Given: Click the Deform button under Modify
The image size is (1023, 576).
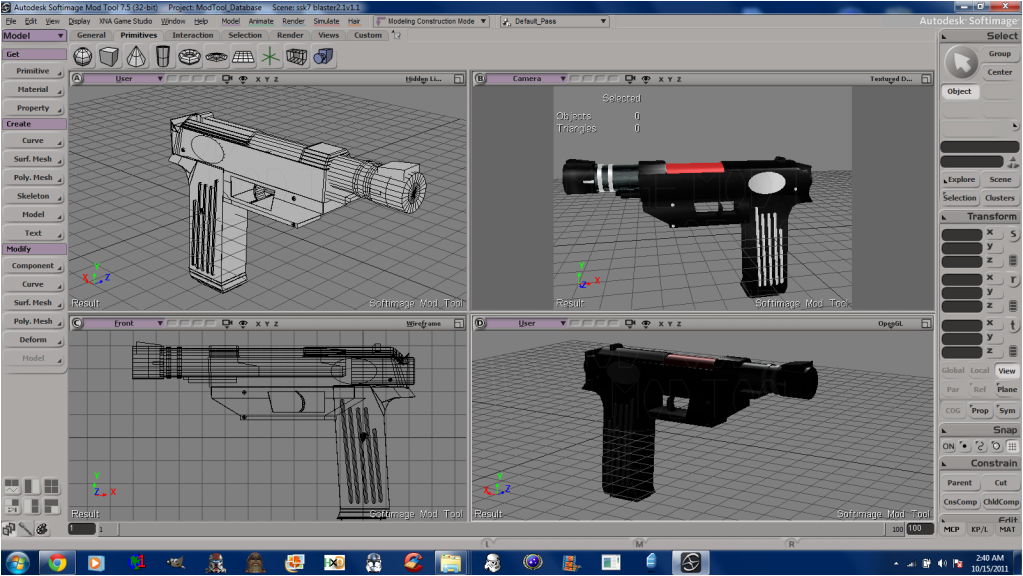Looking at the screenshot, I should tap(33, 340).
